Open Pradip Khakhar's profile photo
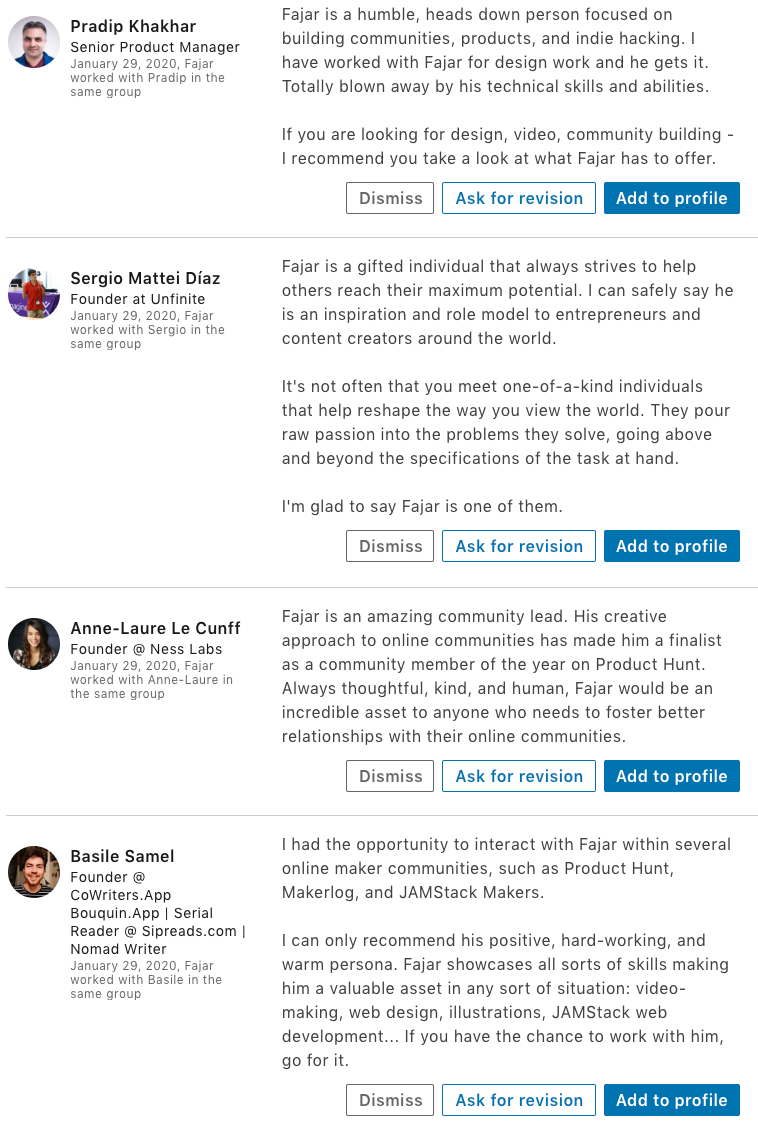Image resolution: width=758 pixels, height=1130 pixels. pos(34,42)
